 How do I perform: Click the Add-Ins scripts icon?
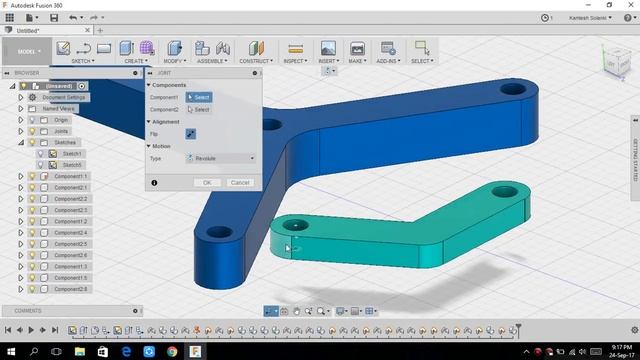click(388, 48)
